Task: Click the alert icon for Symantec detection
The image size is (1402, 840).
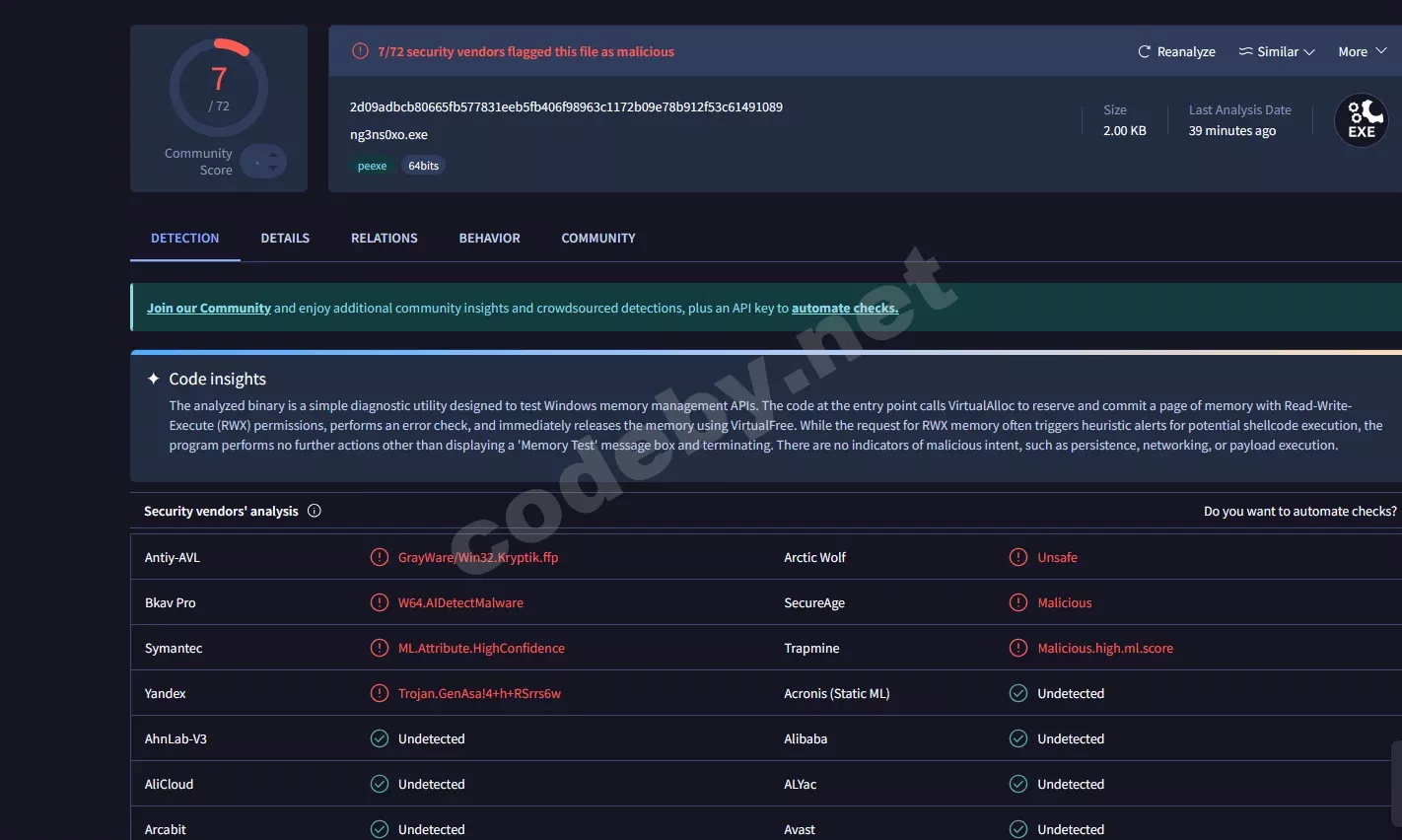Action: [x=380, y=648]
